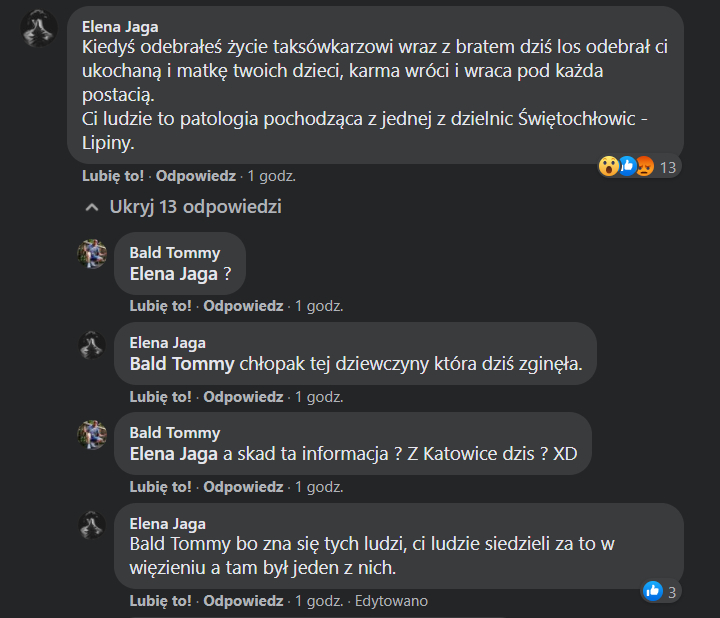
Task: Like the 'chłopak tej dziewczyny' reply
Action: pos(160,396)
